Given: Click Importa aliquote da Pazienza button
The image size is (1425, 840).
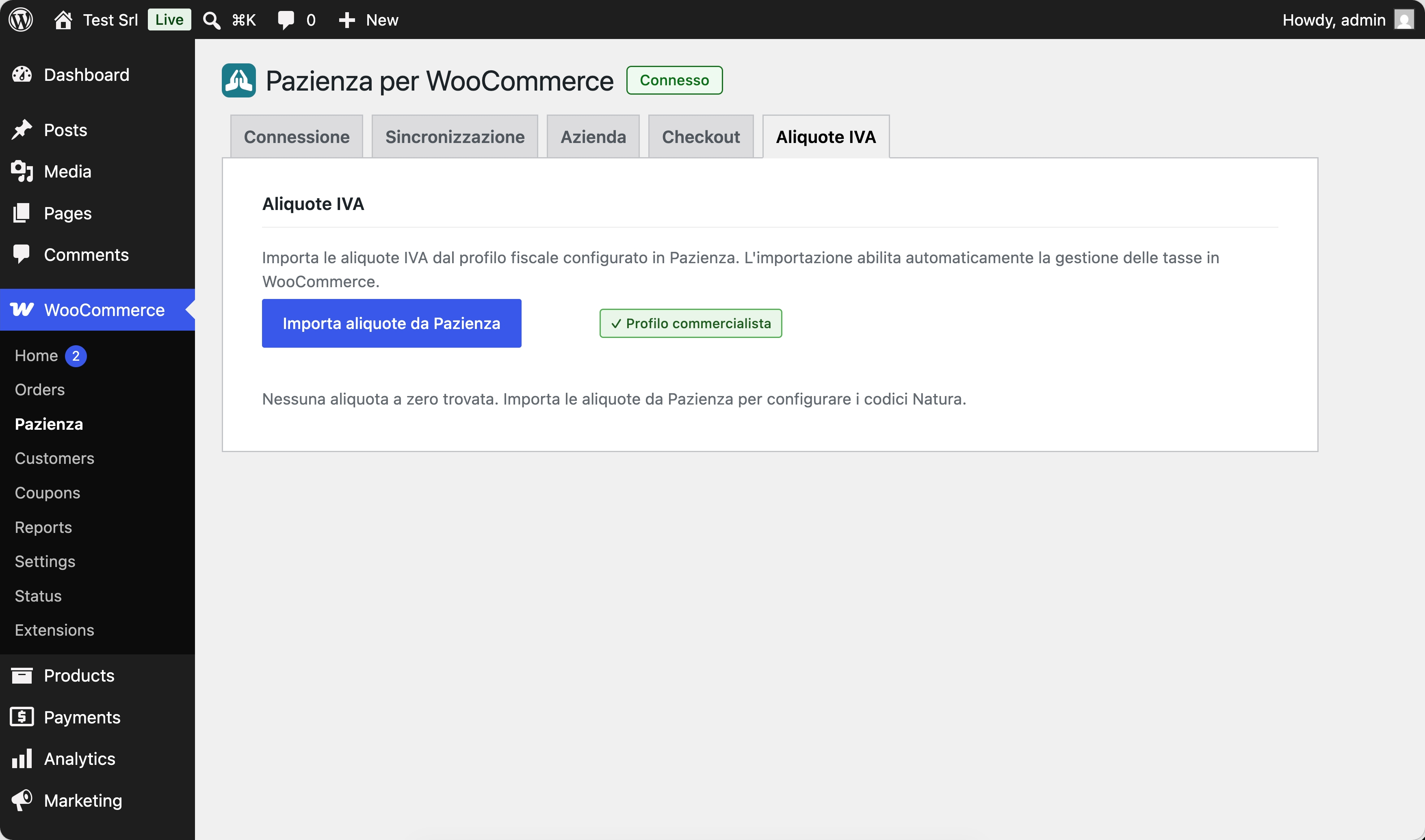Looking at the screenshot, I should (392, 323).
